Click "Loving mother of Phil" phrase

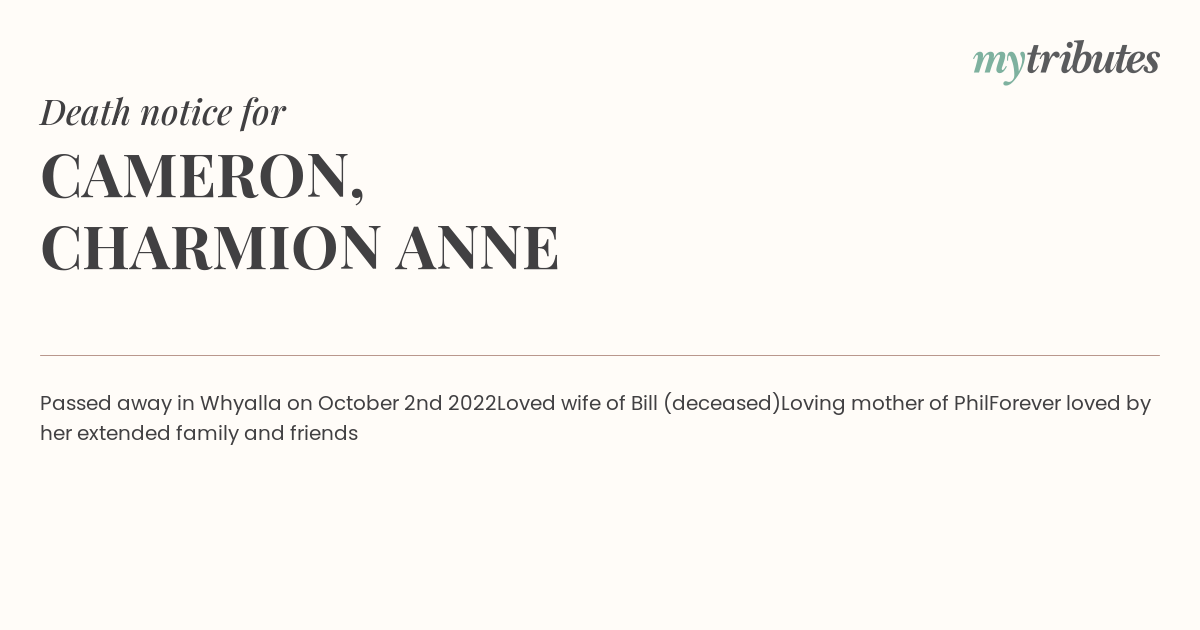coord(885,404)
